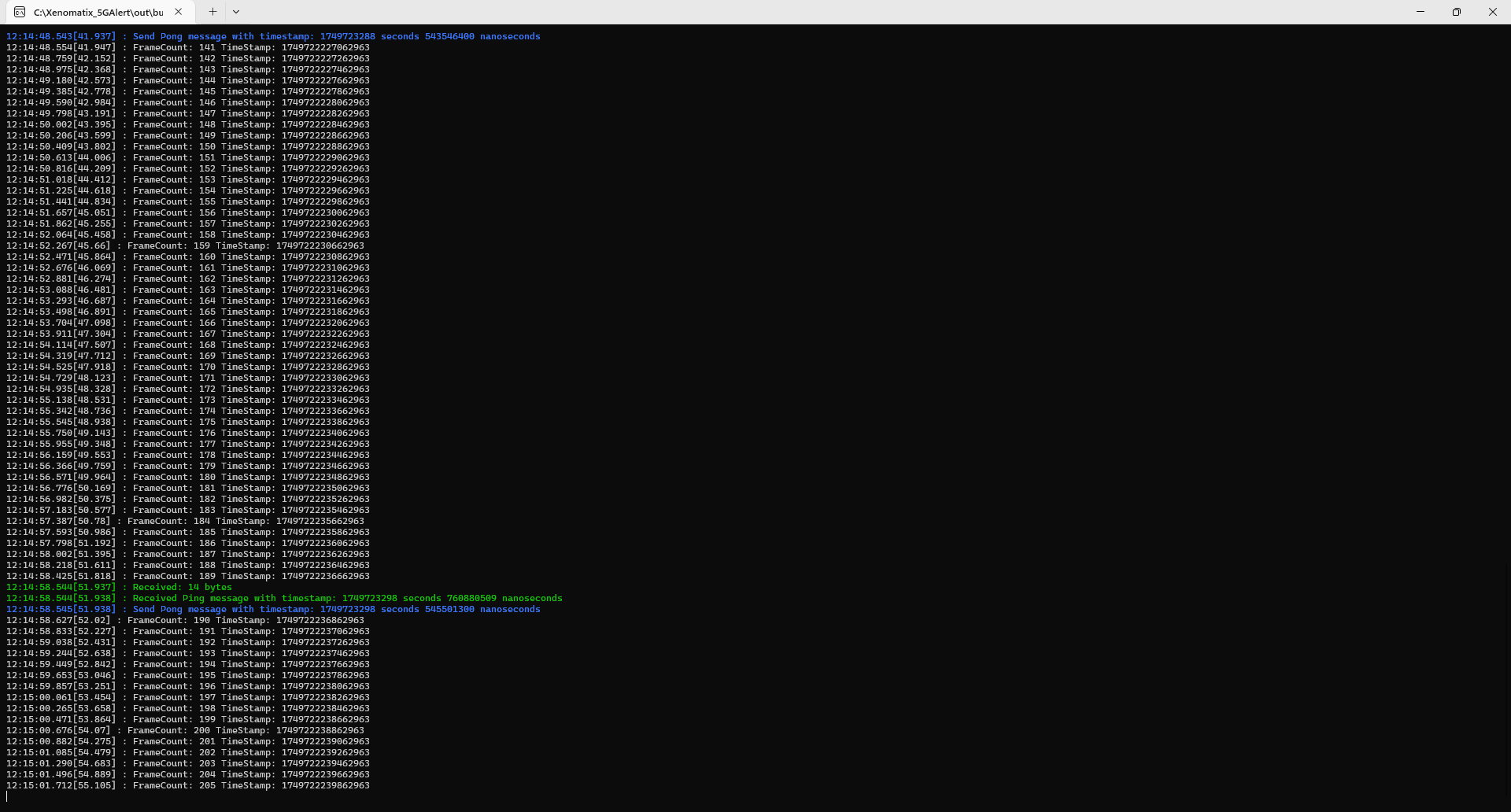This screenshot has height=812, width=1511.
Task: Select the C:\Xenomatix_5GAlert\out\bu tab
Action: tap(98, 12)
